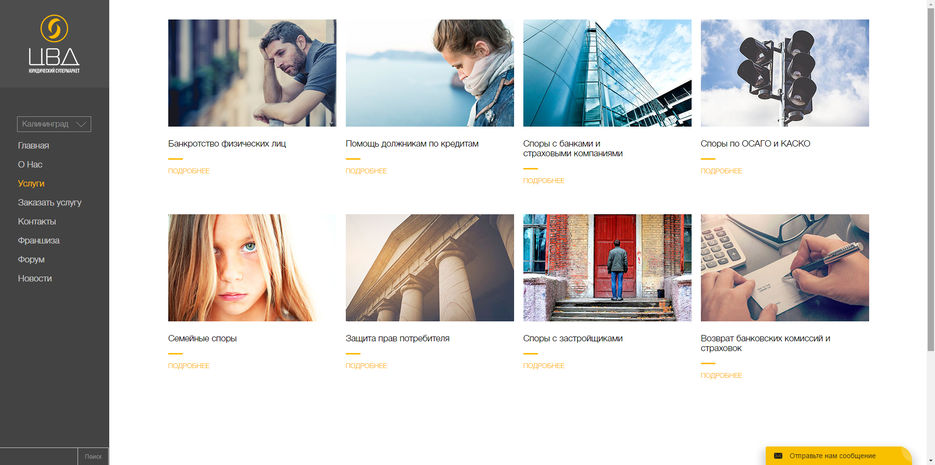Viewport: 935px width, 465px height.
Task: Click the search input field
Action: click(x=39, y=456)
